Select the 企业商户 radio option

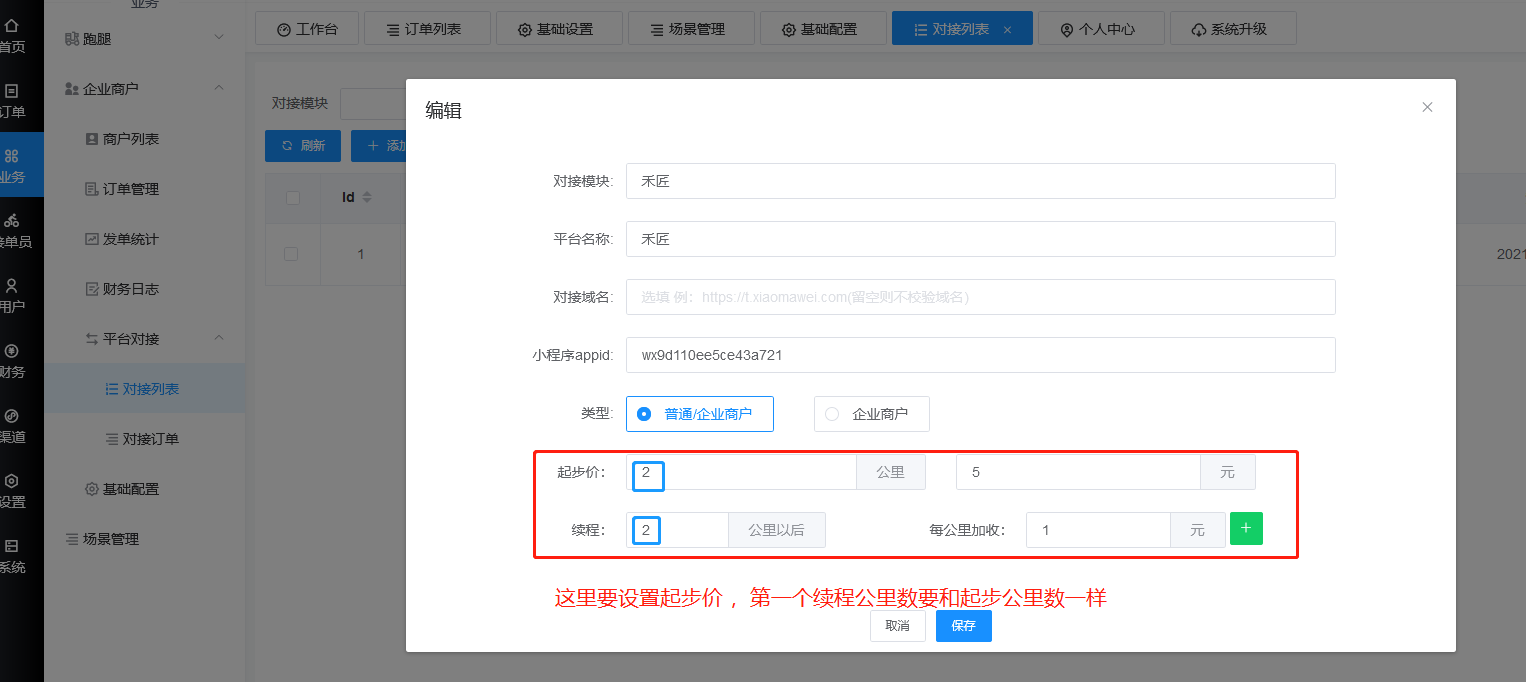click(871, 414)
